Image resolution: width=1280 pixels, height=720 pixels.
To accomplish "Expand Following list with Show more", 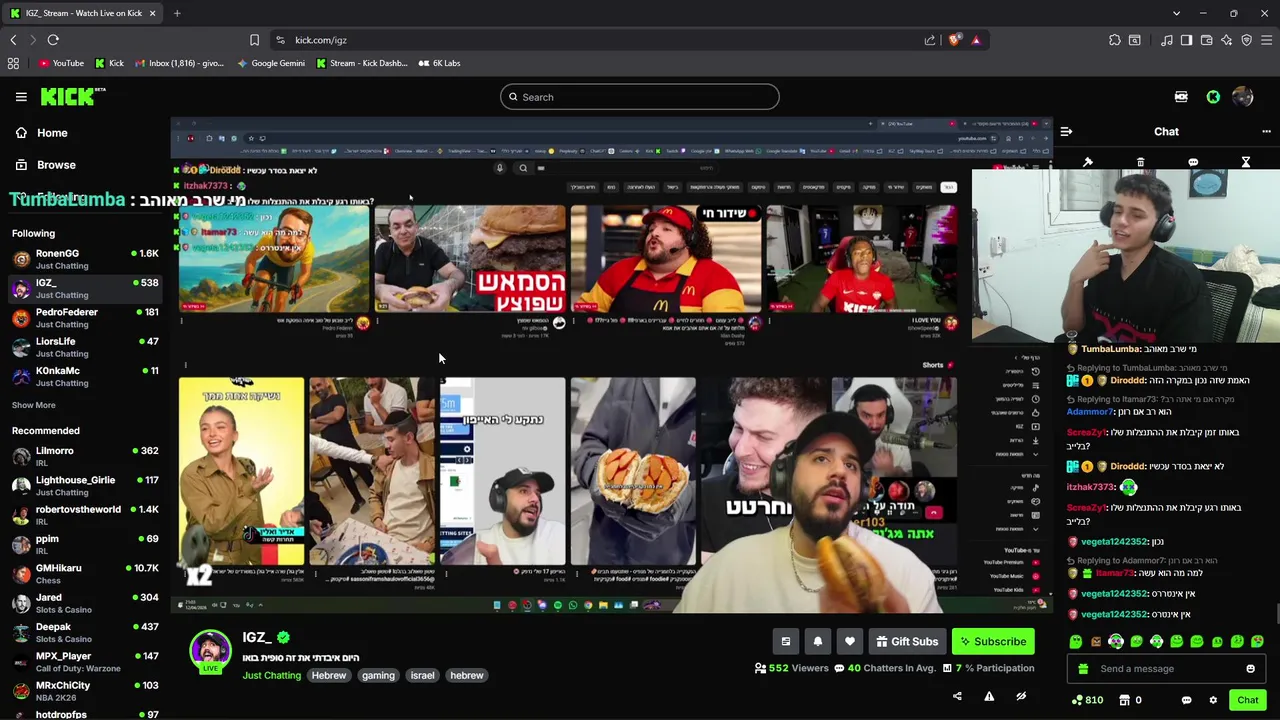I will (33, 405).
